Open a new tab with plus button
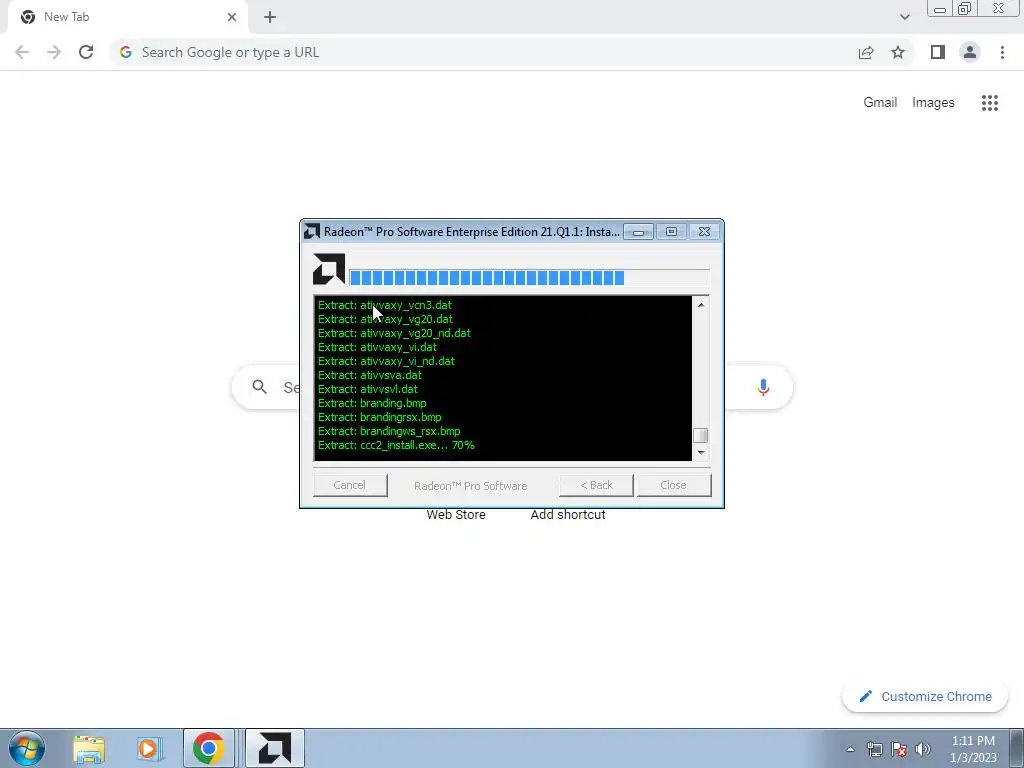 coord(270,17)
